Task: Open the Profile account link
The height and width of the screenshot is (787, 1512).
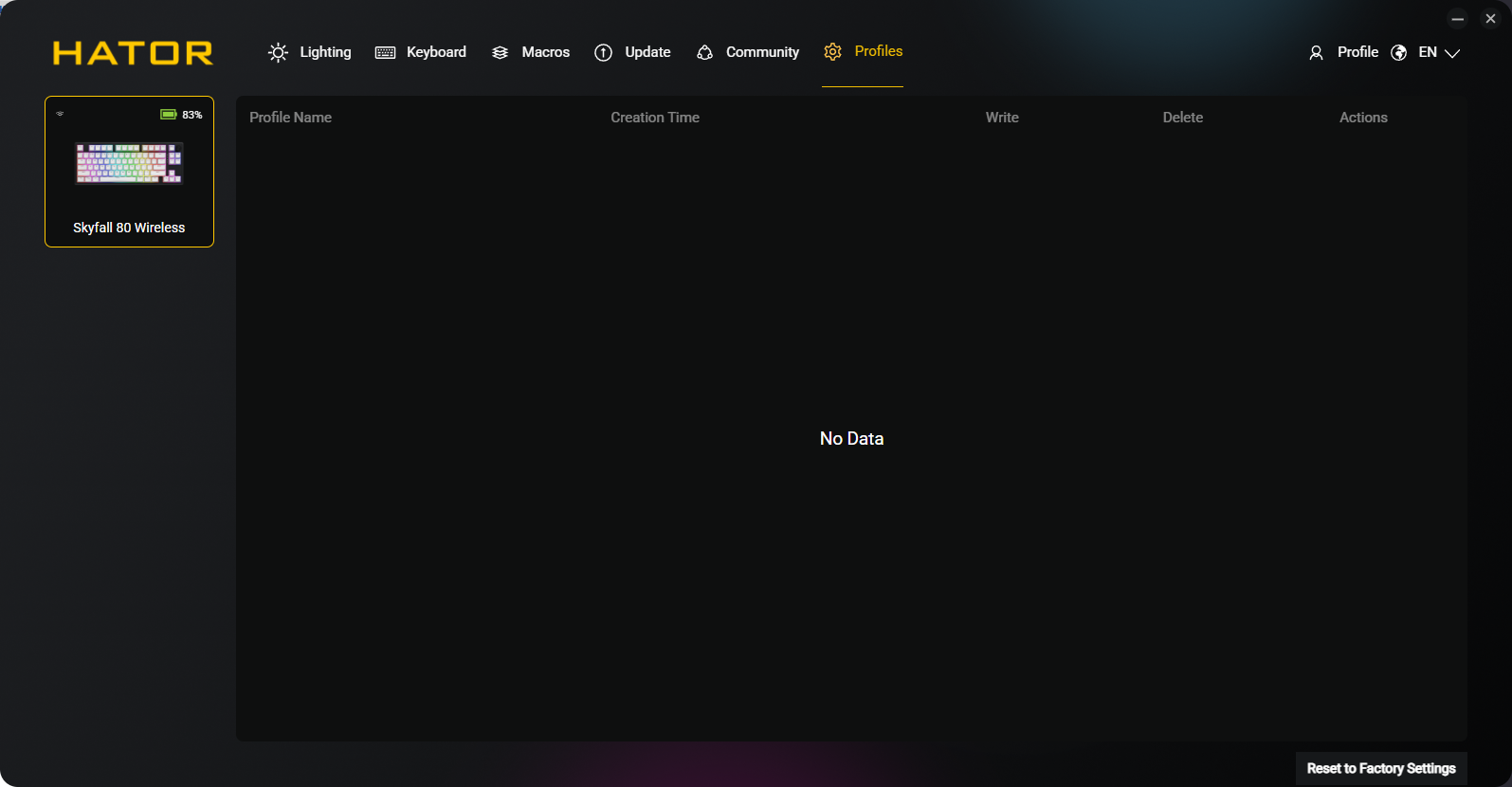Action: [x=1357, y=52]
